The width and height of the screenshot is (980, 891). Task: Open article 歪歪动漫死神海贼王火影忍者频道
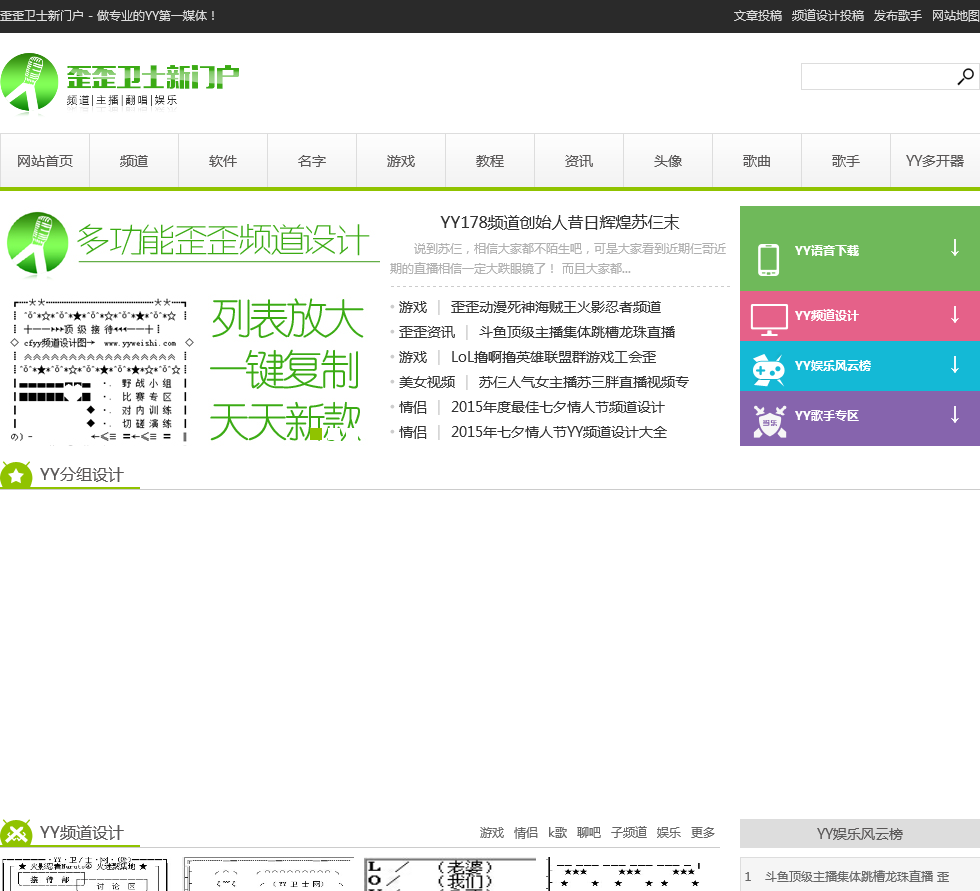(556, 307)
